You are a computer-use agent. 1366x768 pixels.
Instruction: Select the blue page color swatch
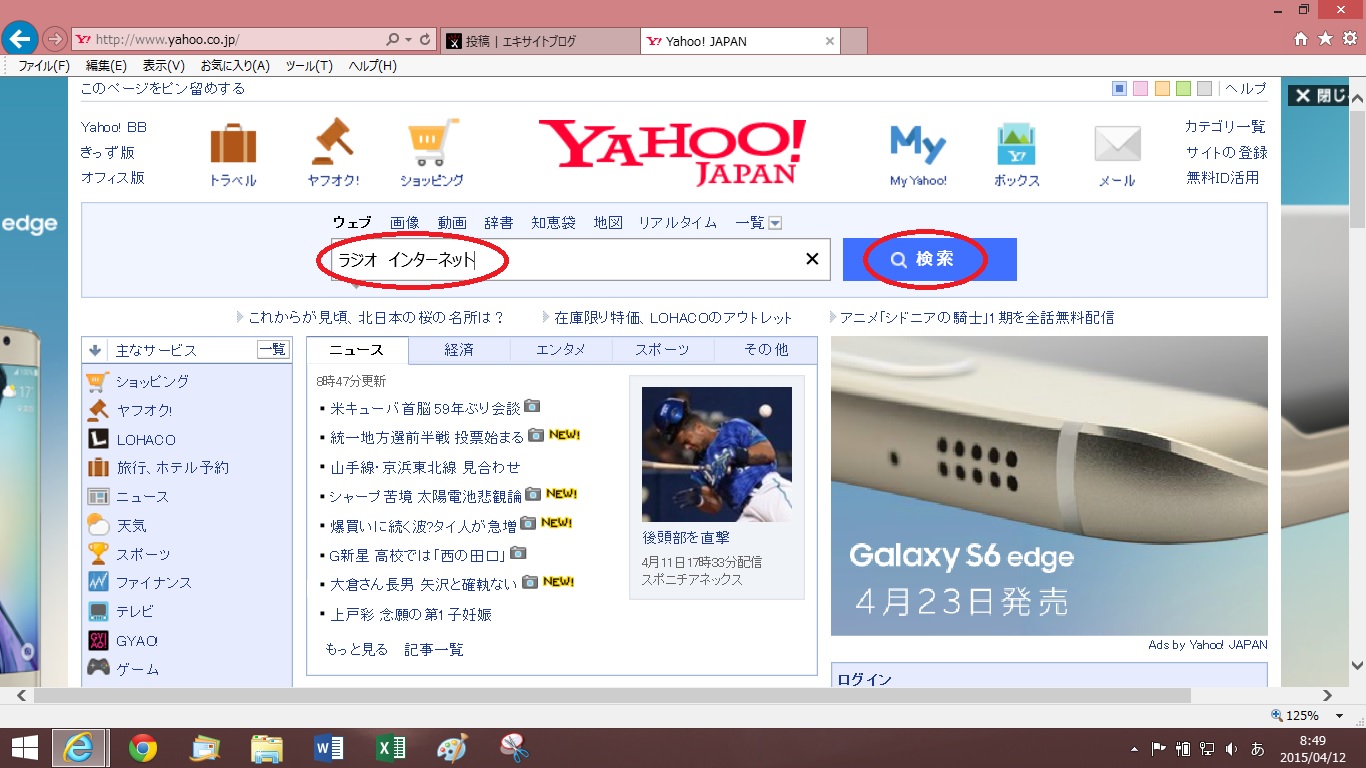pyautogui.click(x=1120, y=89)
